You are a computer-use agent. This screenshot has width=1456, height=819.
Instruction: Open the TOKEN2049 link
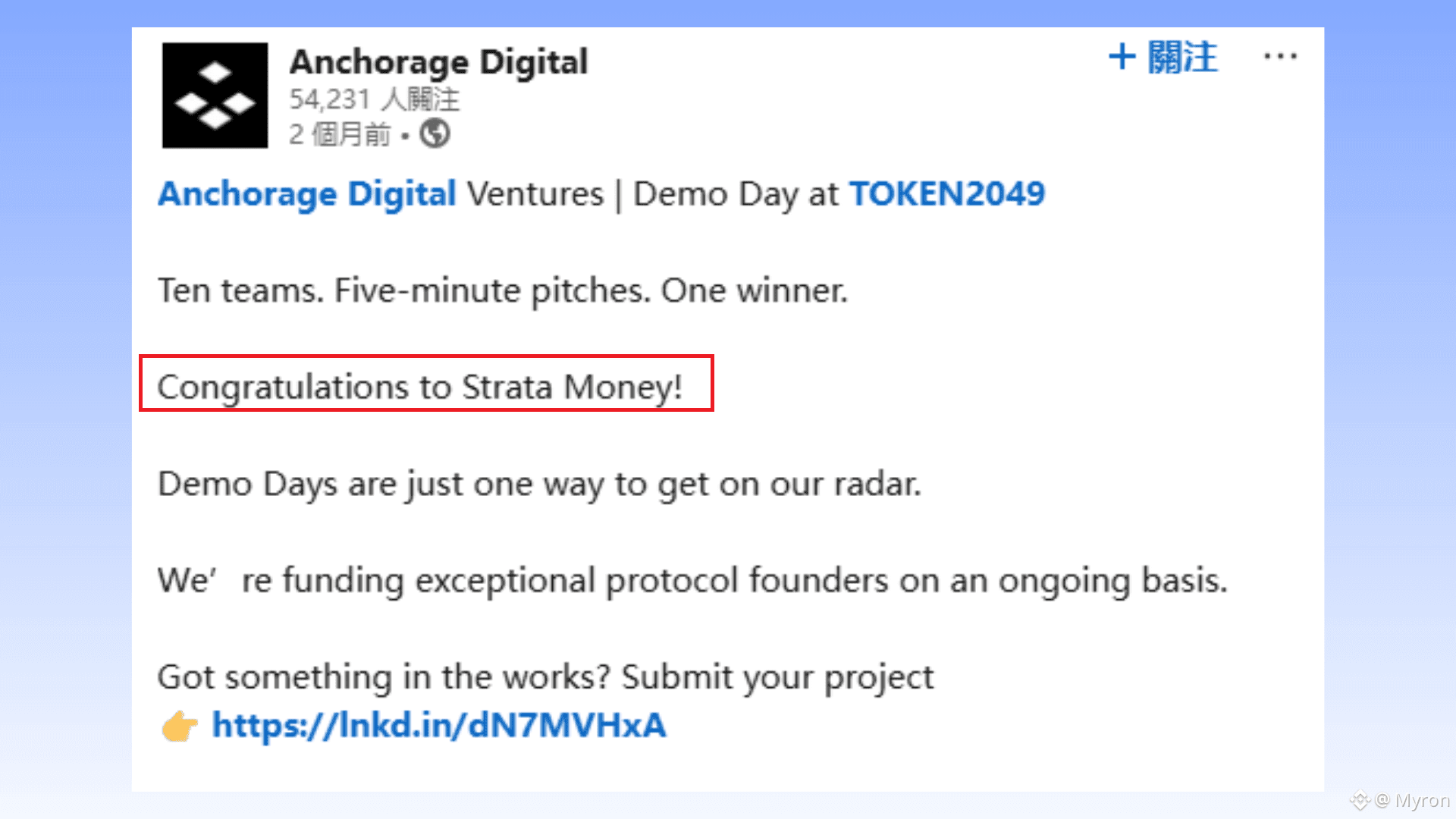click(x=946, y=194)
